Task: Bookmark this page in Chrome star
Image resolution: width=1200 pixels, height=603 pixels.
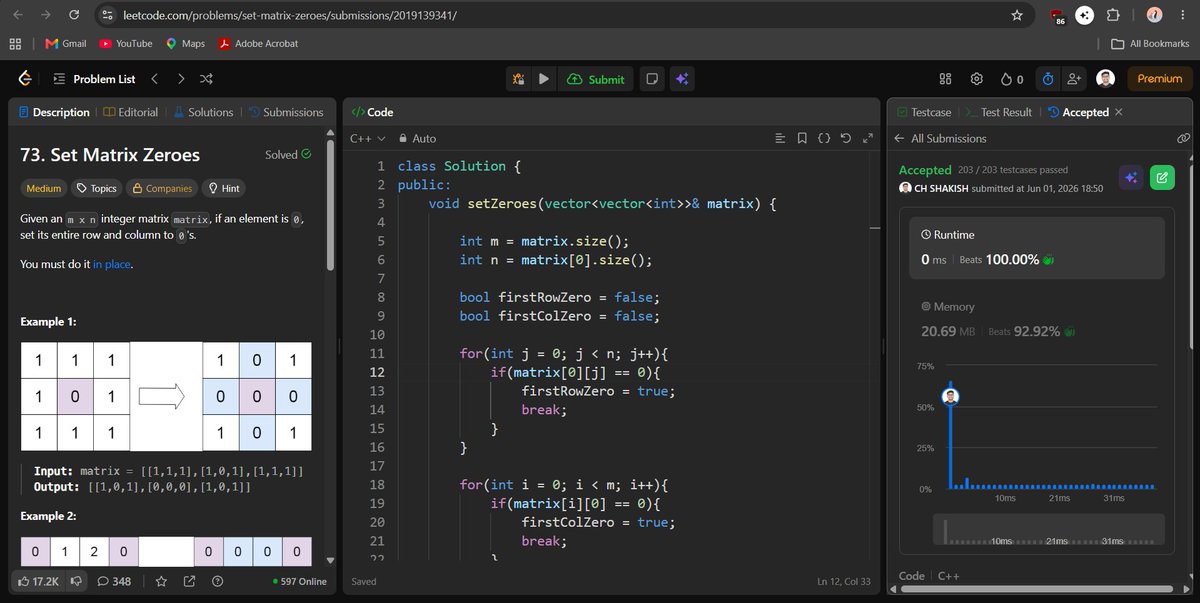Action: tap(1017, 15)
